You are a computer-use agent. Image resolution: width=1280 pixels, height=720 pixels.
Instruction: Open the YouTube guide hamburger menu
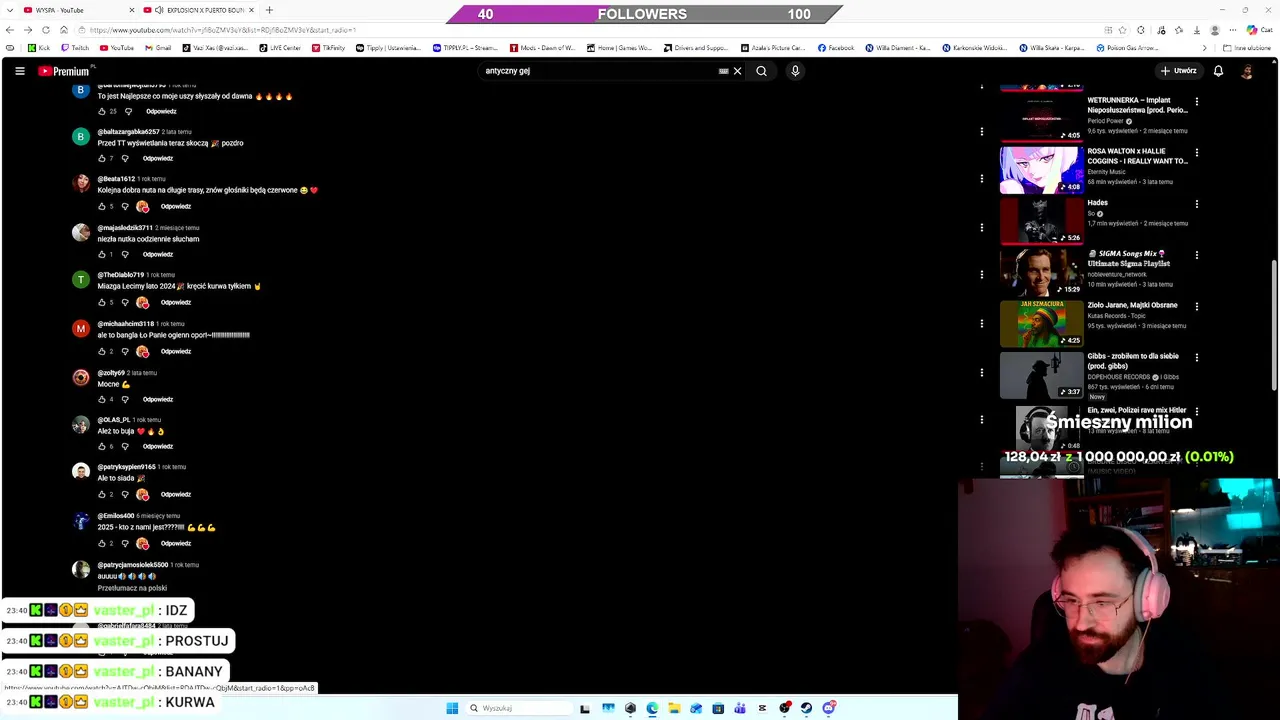tap(19, 71)
